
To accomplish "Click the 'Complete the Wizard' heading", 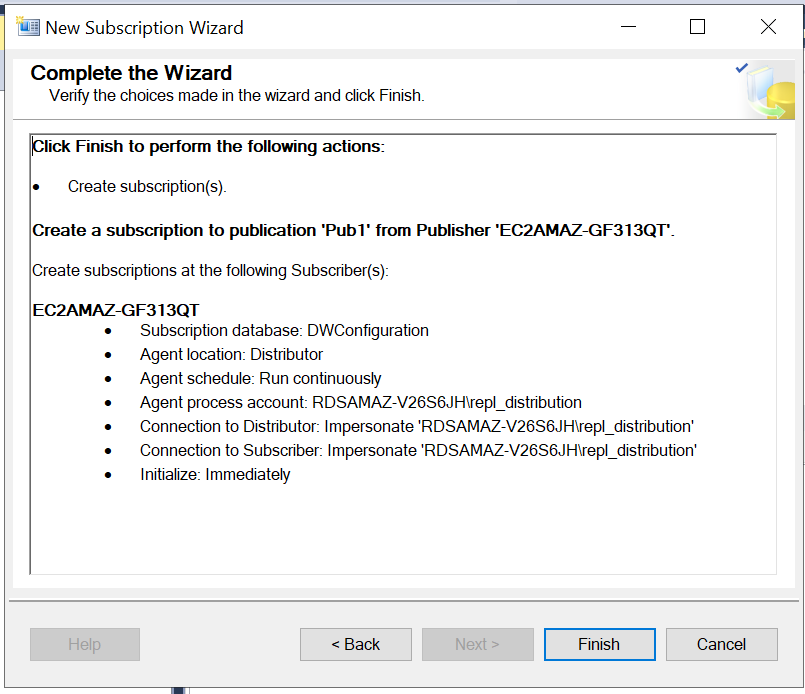I will click(131, 73).
